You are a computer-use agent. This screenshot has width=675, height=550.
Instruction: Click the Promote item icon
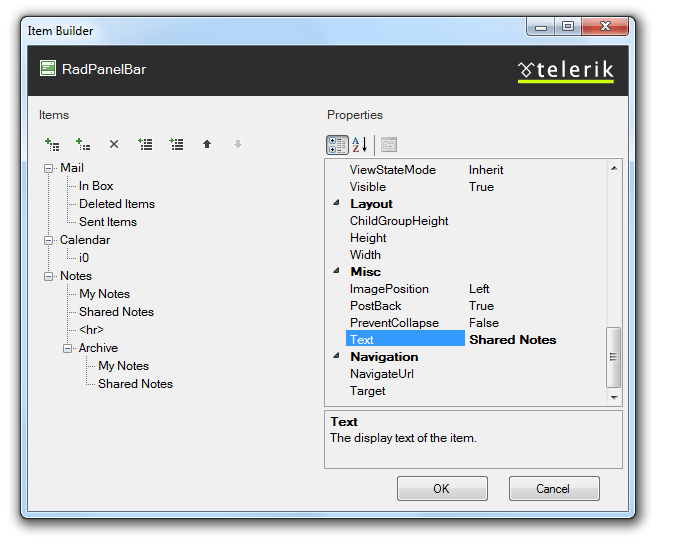point(146,144)
